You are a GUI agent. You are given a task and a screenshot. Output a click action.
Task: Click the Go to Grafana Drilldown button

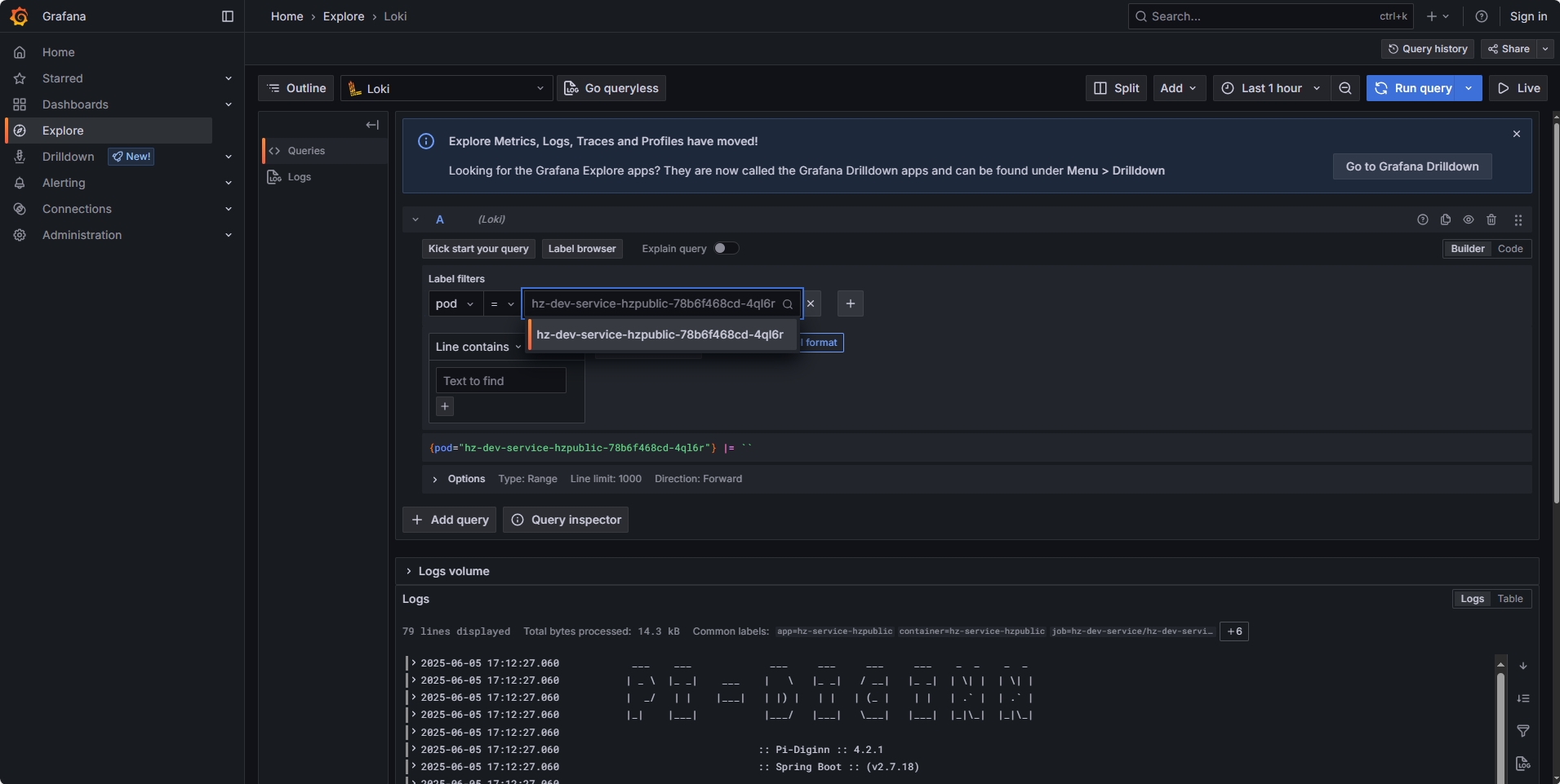(1411, 166)
